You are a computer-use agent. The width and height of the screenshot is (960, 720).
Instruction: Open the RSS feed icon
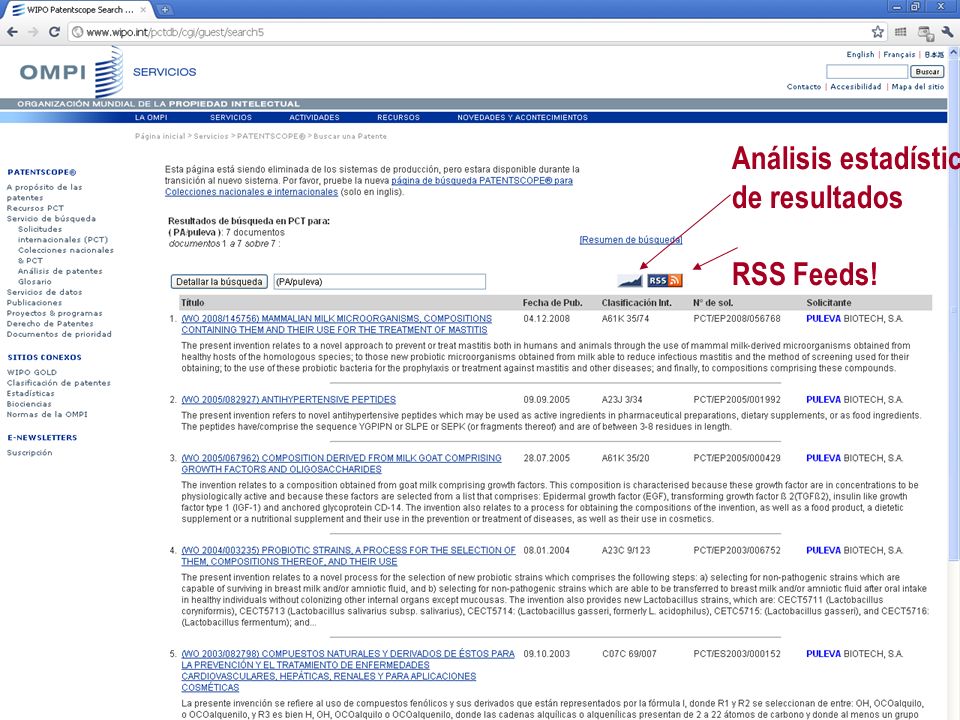[x=665, y=280]
